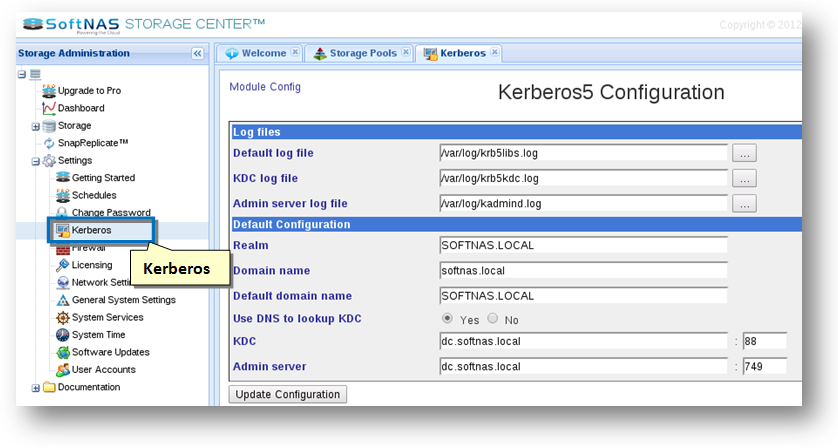Collapse the Settings tree node
The height and width of the screenshot is (448, 838).
click(x=35, y=161)
